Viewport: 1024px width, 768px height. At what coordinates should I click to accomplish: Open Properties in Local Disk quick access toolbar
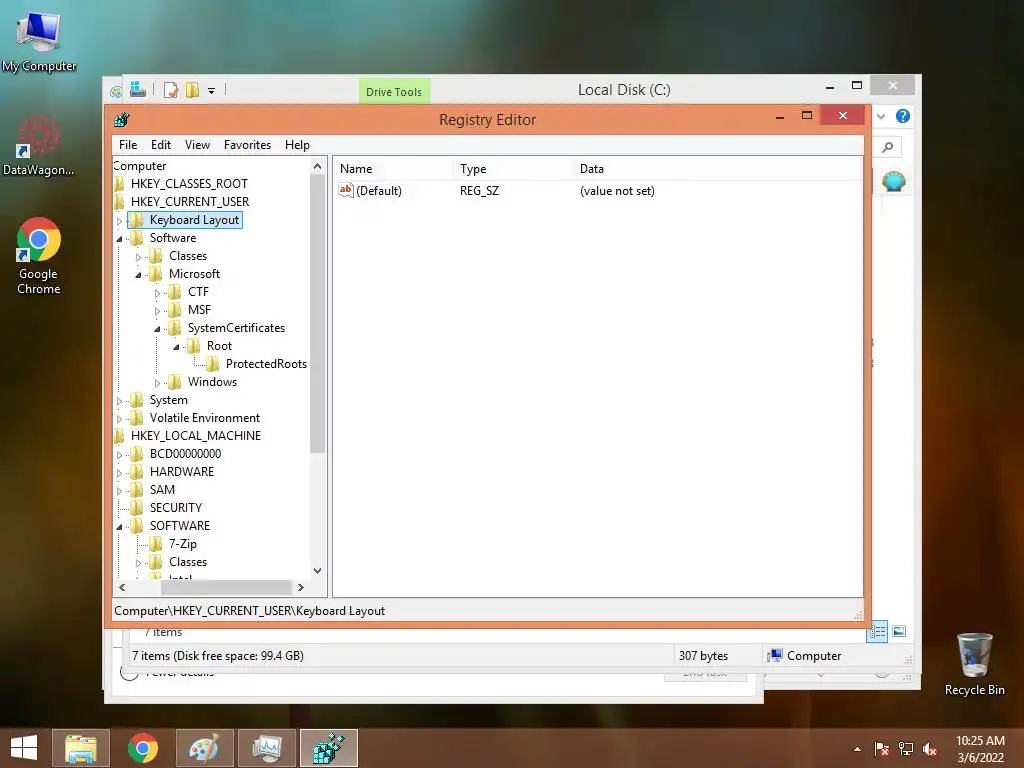point(171,90)
